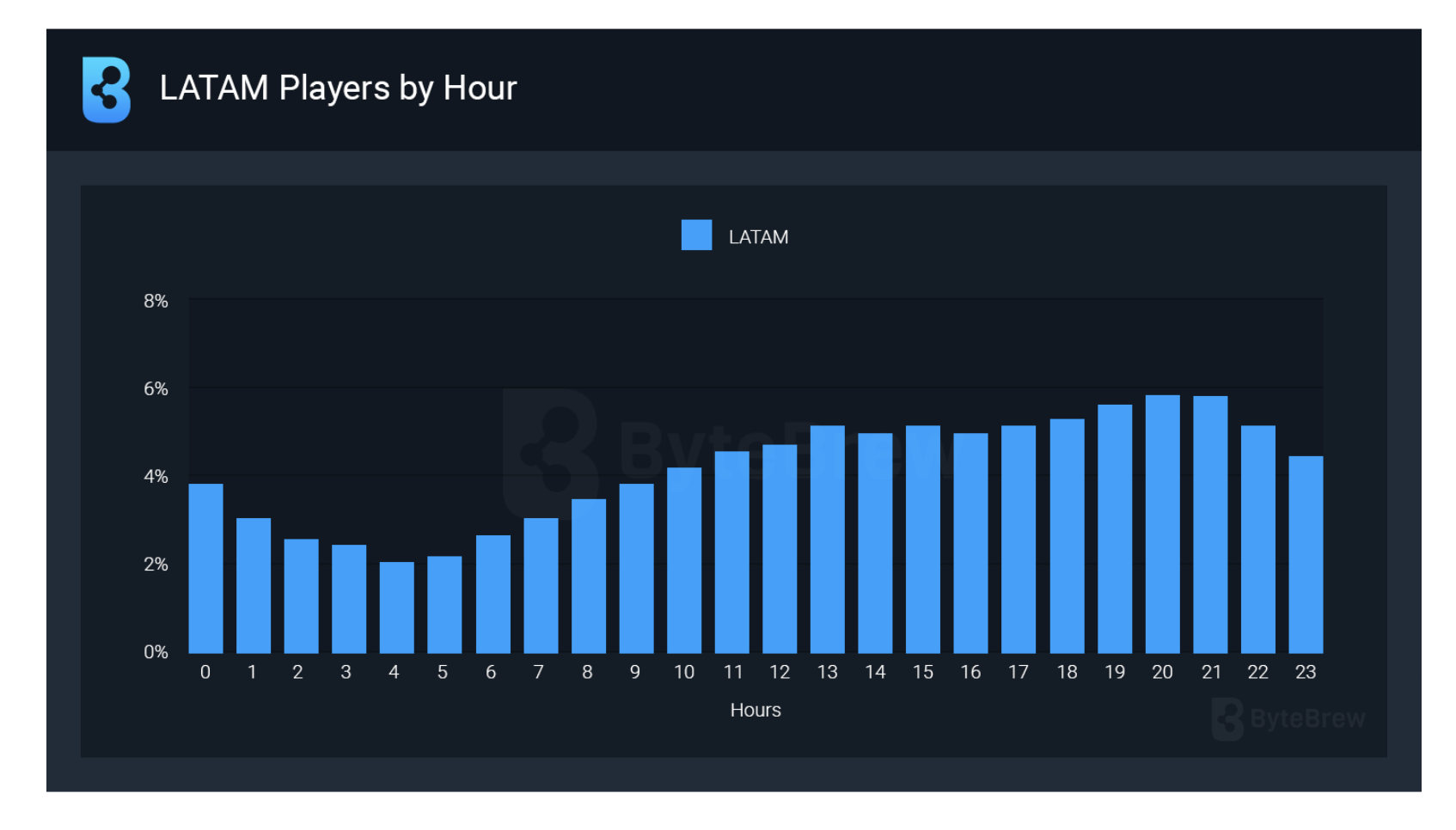
Task: Click the lowest bar at hour 4
Action: click(397, 607)
